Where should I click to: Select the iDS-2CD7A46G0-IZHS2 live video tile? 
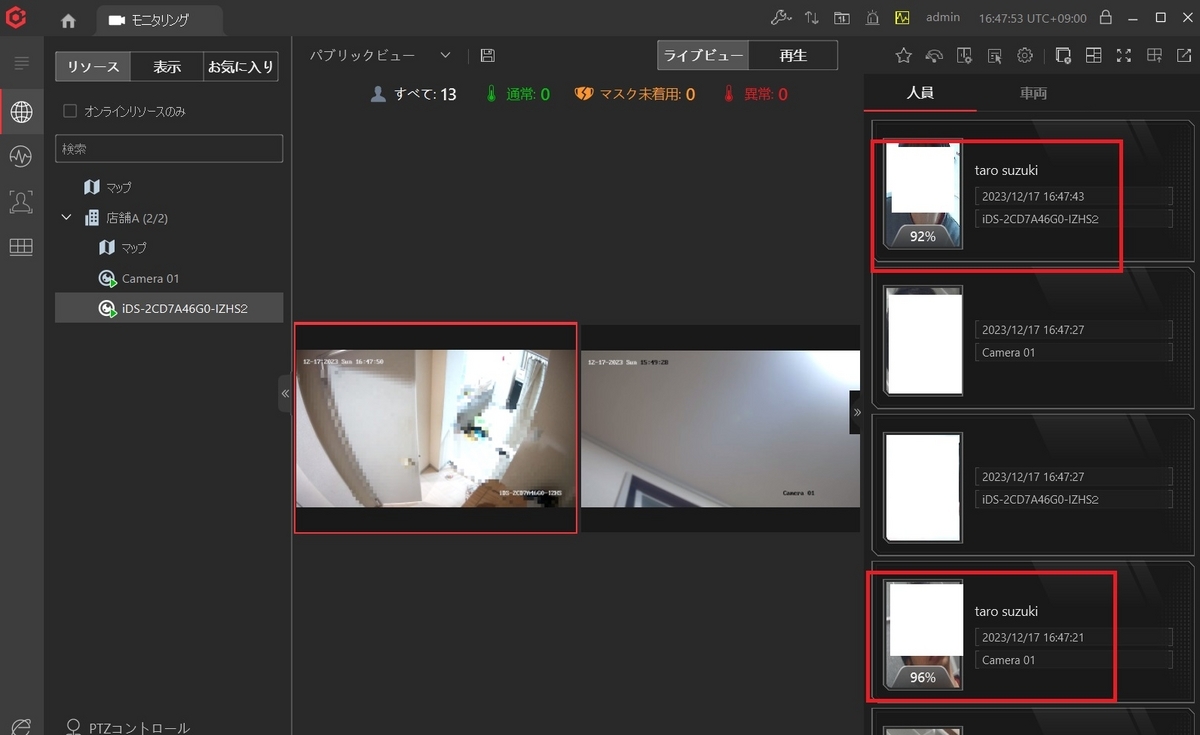pyautogui.click(x=435, y=428)
